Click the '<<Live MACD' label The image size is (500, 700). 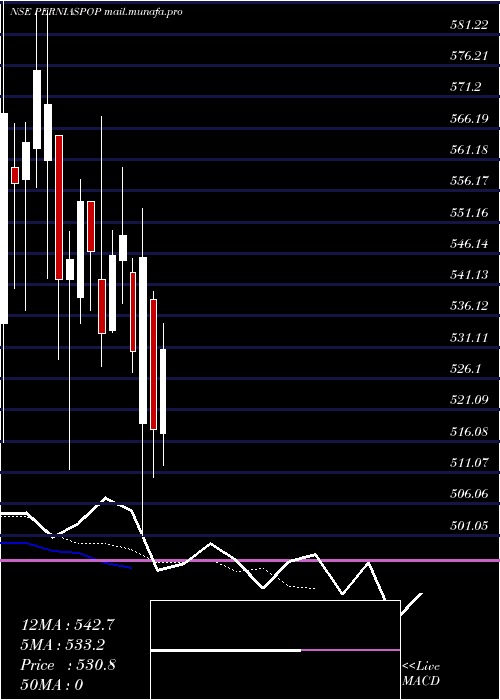(x=421, y=674)
